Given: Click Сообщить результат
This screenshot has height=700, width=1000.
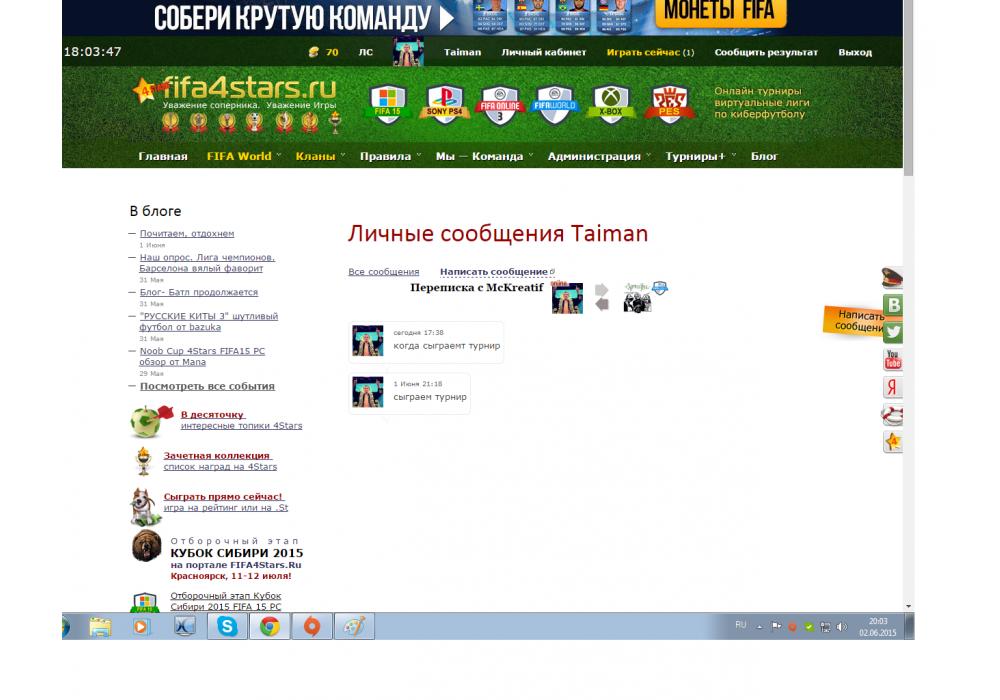Looking at the screenshot, I should pos(766,52).
